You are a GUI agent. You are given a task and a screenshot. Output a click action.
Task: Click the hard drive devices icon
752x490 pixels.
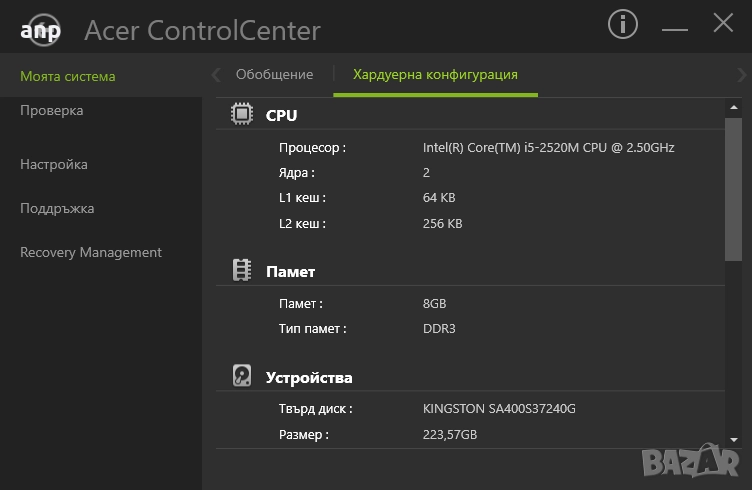[242, 376]
